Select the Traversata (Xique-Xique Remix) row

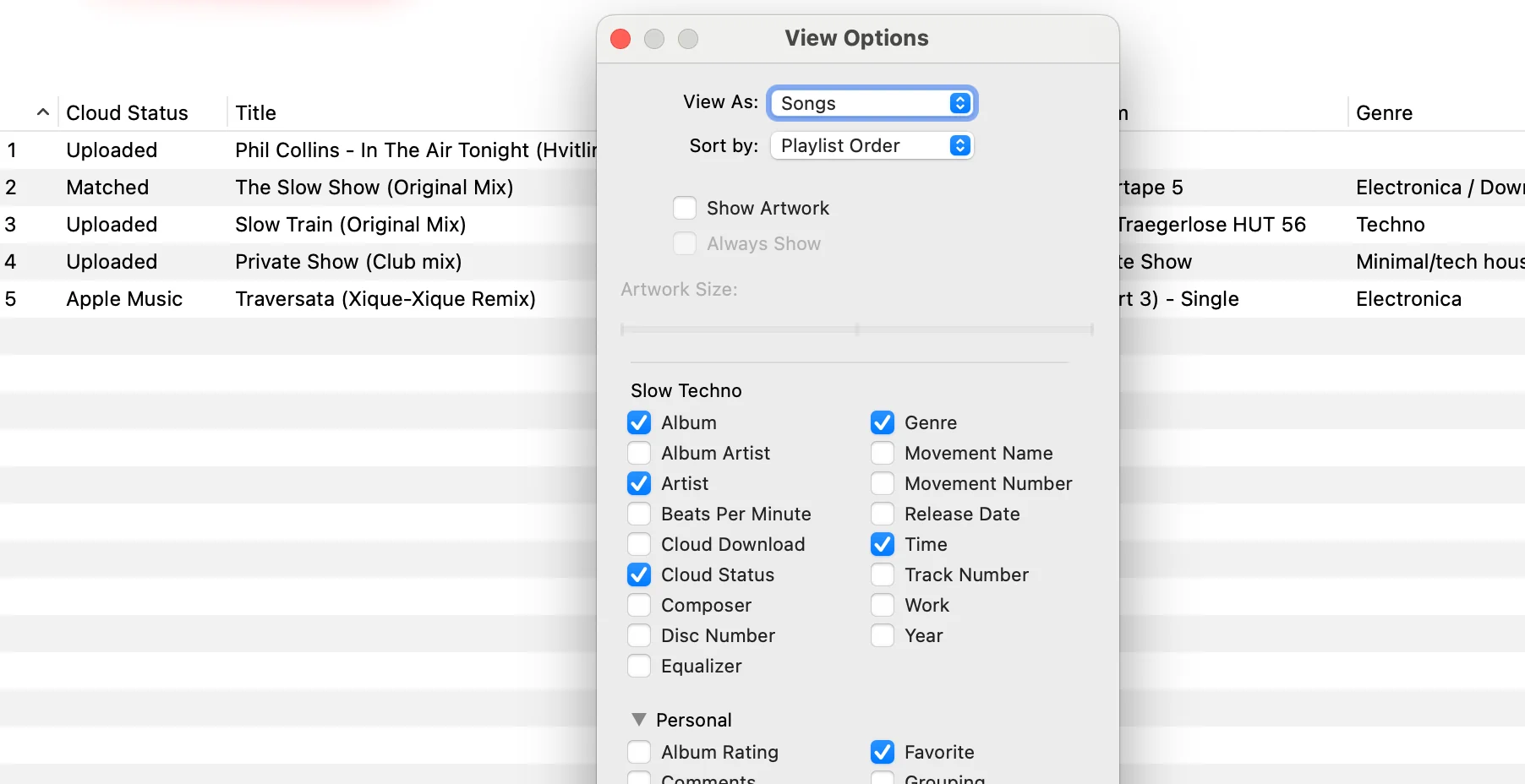[x=385, y=299]
